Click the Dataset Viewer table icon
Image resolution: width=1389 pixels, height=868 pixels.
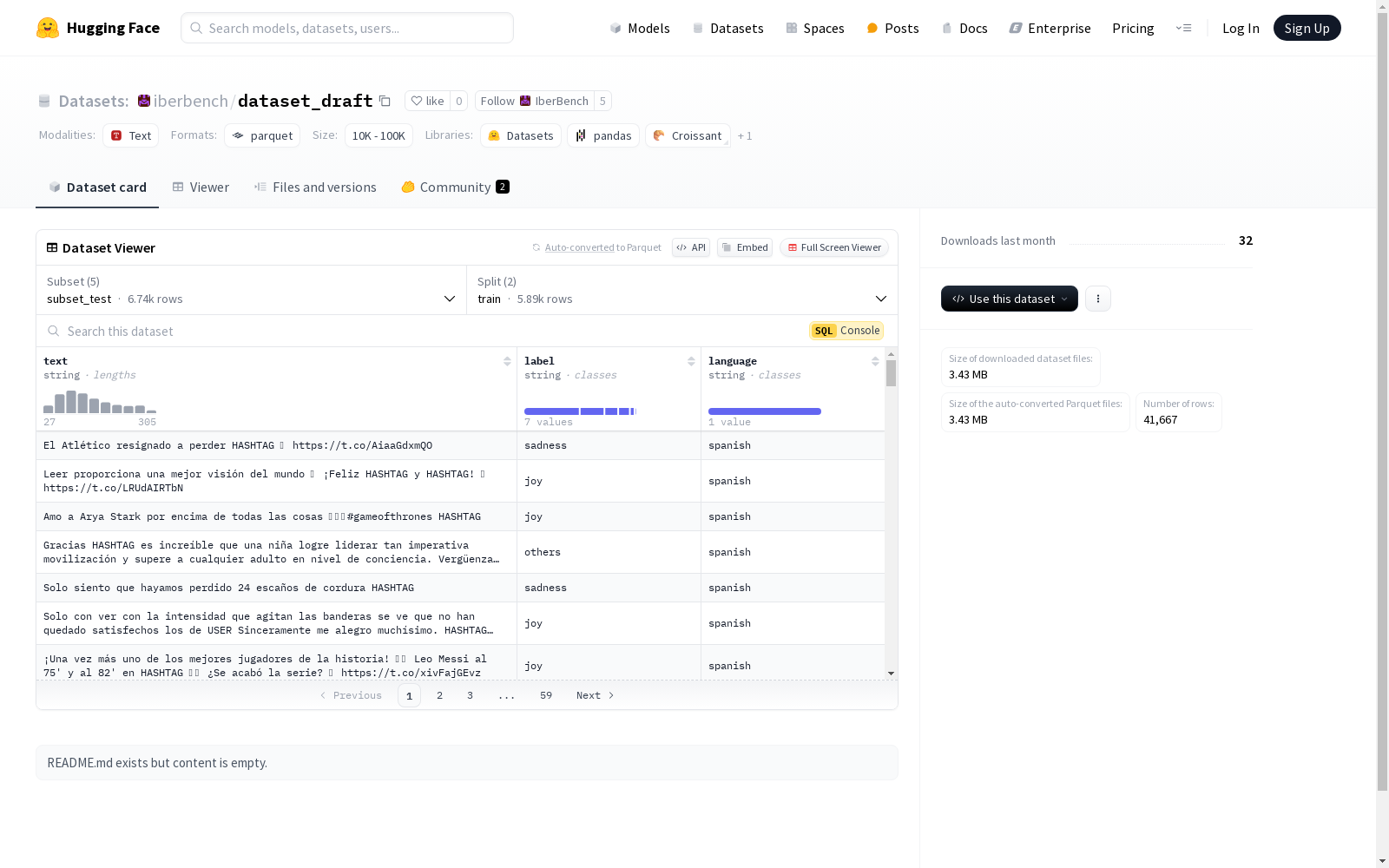(x=52, y=247)
